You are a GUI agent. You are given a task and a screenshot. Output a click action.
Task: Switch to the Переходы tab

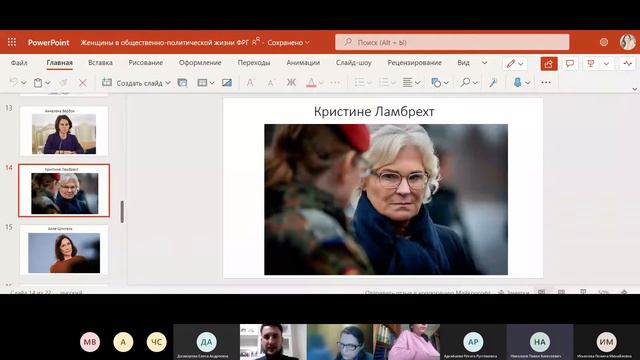(254, 63)
